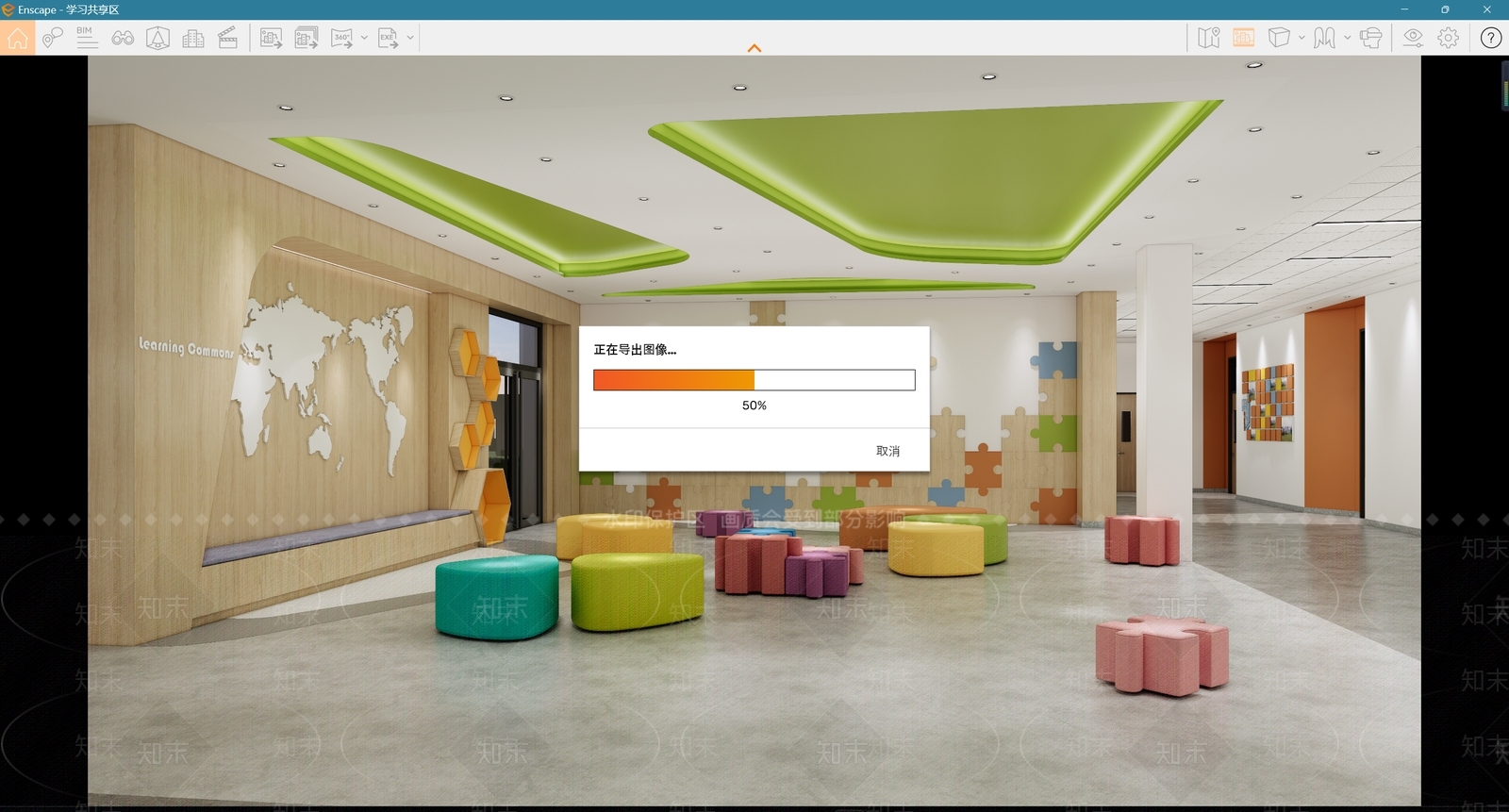1509x812 pixels.
Task: Expand the wings navigation dropdown arrow
Action: pos(1347,38)
